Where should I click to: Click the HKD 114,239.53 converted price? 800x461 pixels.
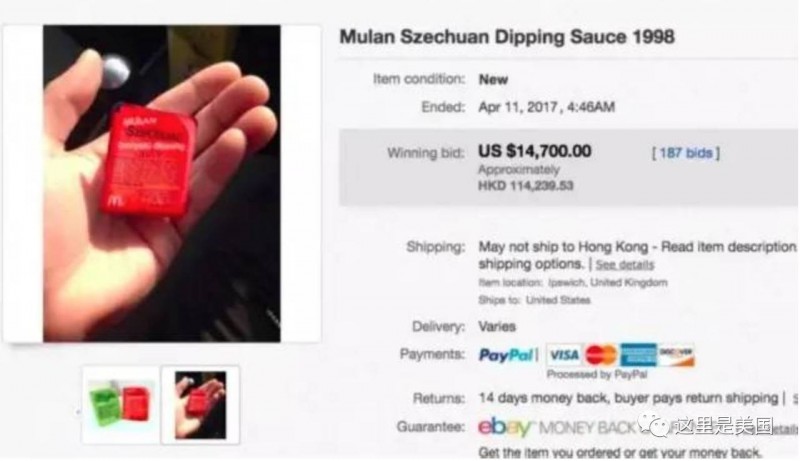[526, 186]
